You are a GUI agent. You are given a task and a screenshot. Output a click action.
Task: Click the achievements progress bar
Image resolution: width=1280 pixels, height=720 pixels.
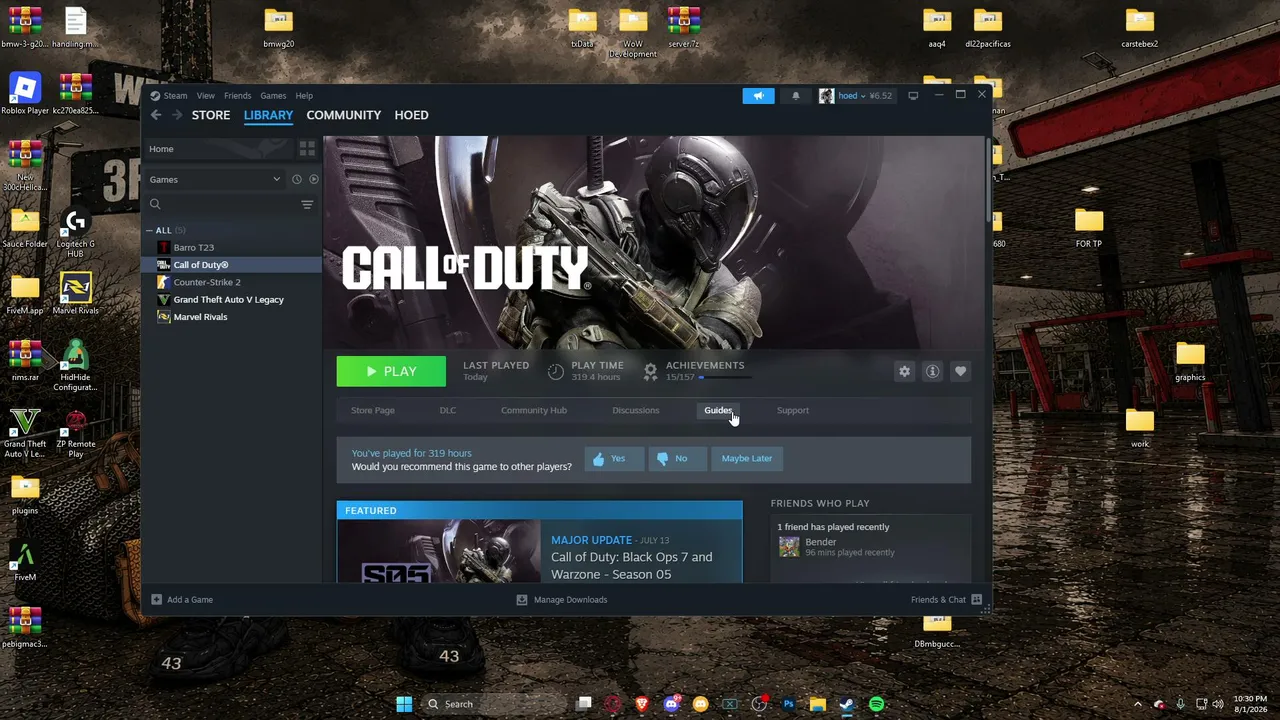[725, 377]
